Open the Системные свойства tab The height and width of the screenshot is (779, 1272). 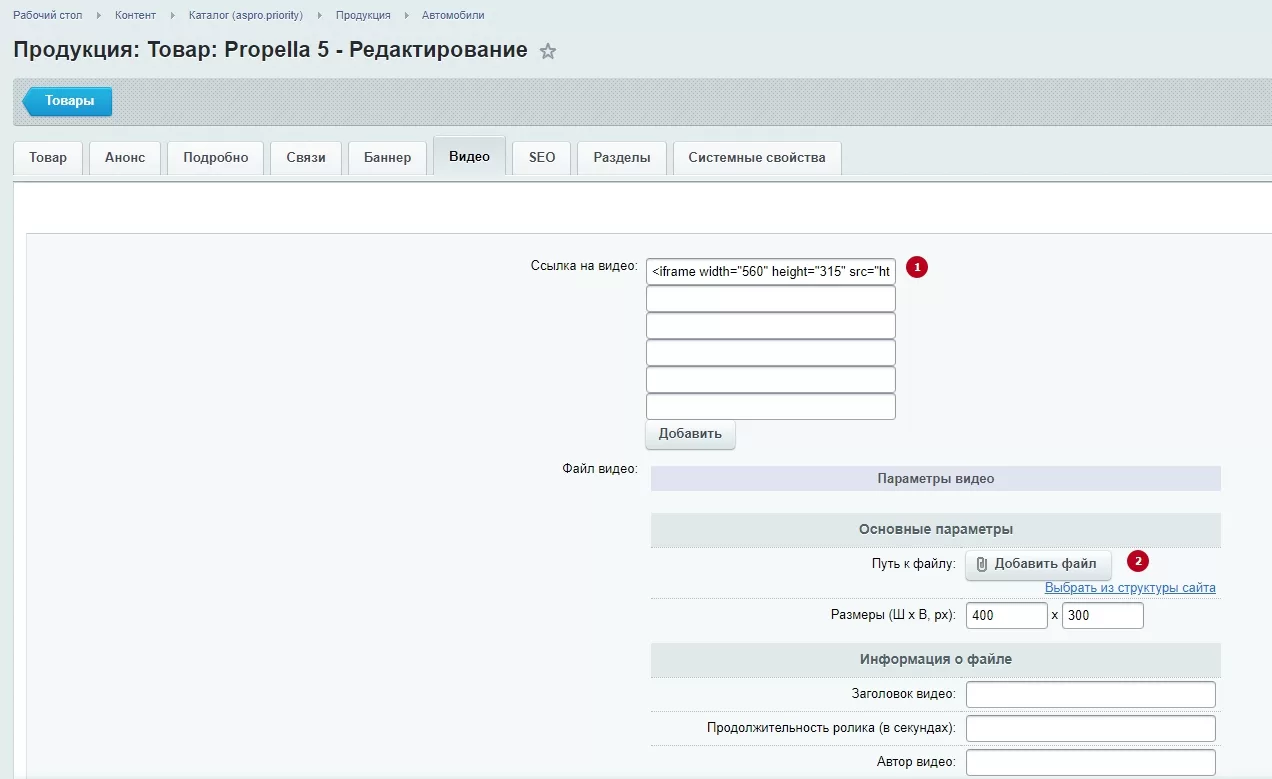(757, 158)
